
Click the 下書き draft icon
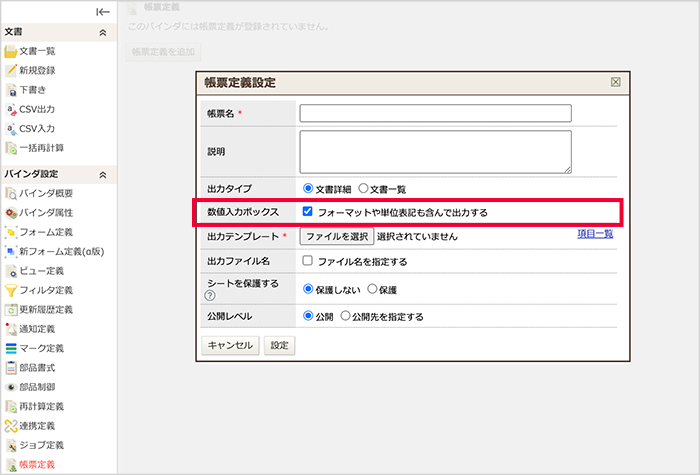(x=11, y=90)
